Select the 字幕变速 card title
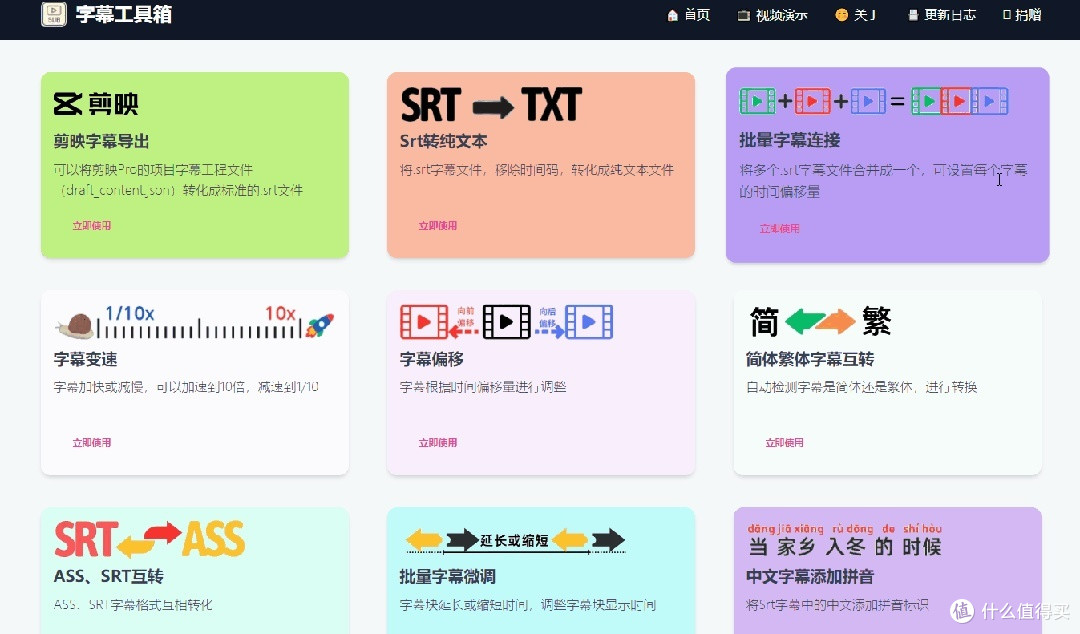Image resolution: width=1080 pixels, height=634 pixels. coord(85,359)
